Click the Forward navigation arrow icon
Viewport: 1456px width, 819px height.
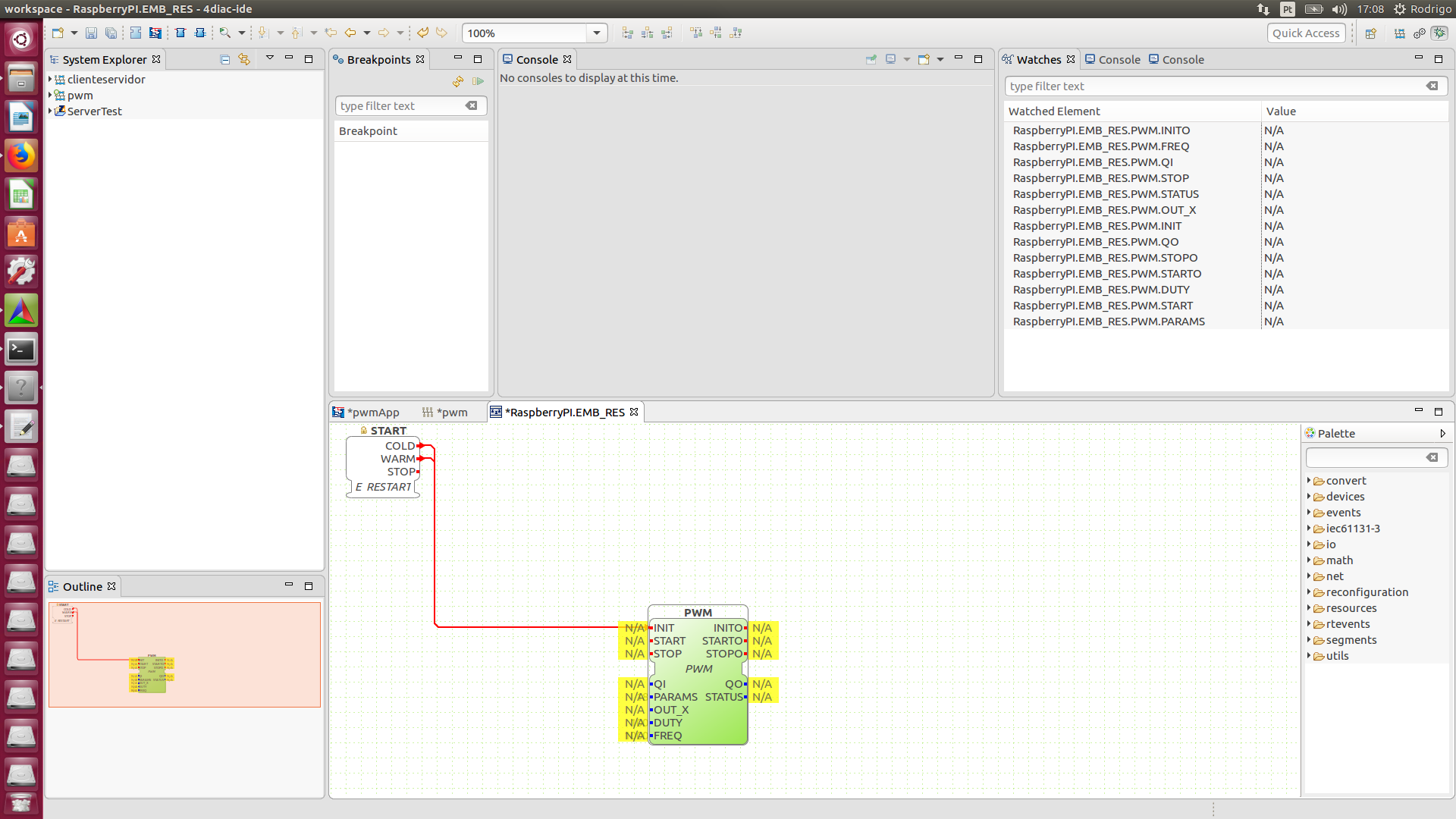384,33
